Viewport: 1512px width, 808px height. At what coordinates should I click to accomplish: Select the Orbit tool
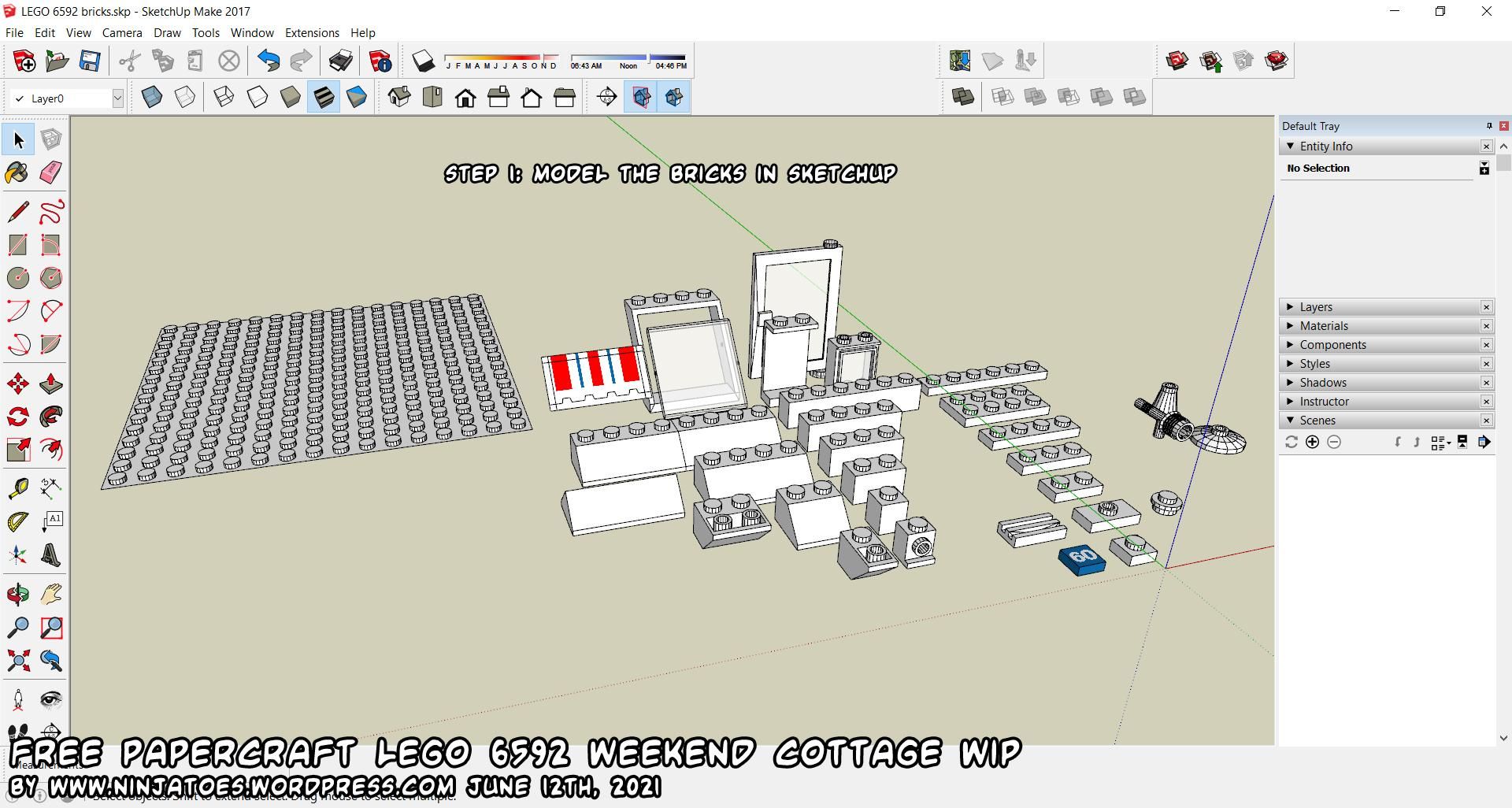17,594
